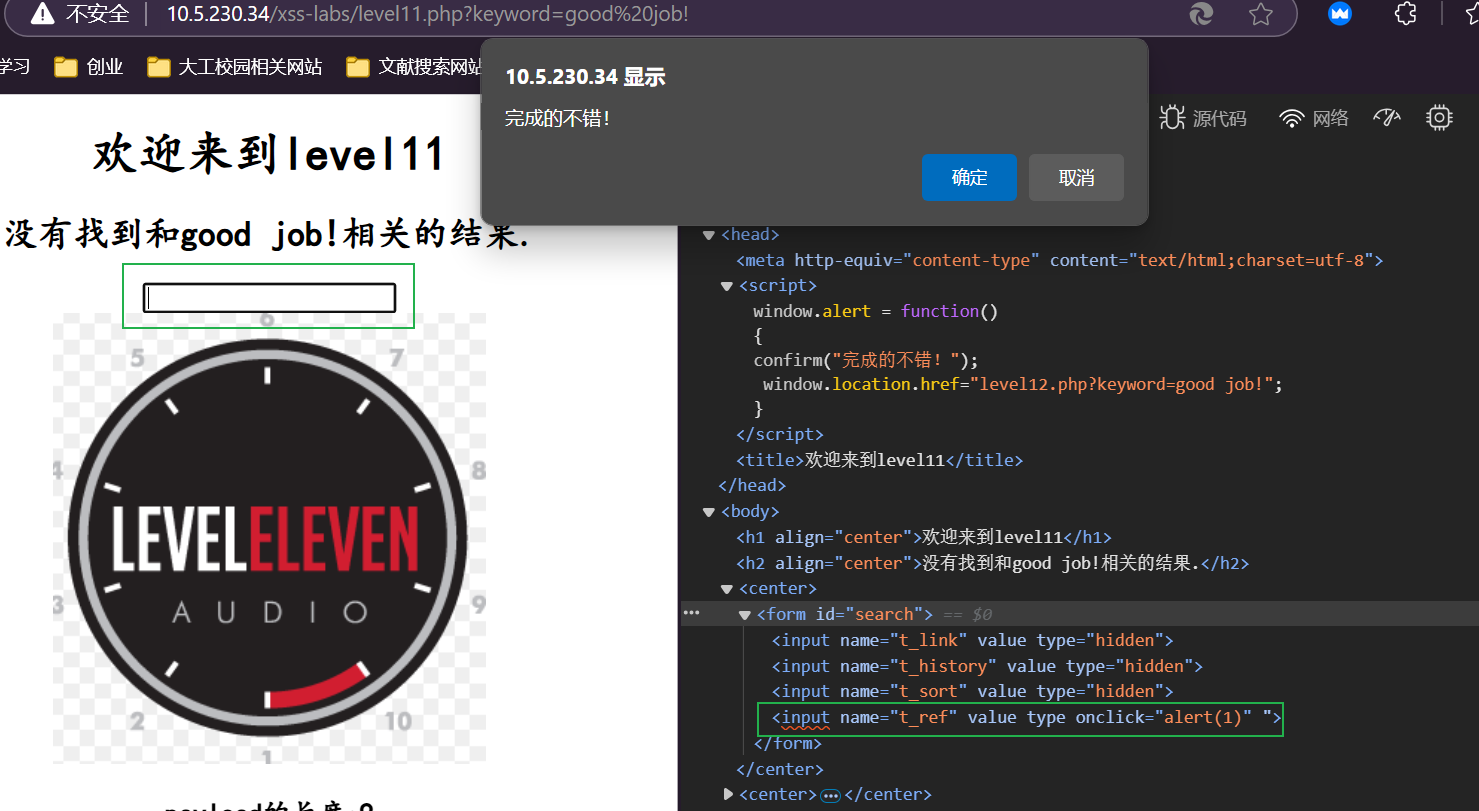Screen dimensions: 1479x811
Task: Click the page heading 欢迎来到level11
Action: coord(269,155)
